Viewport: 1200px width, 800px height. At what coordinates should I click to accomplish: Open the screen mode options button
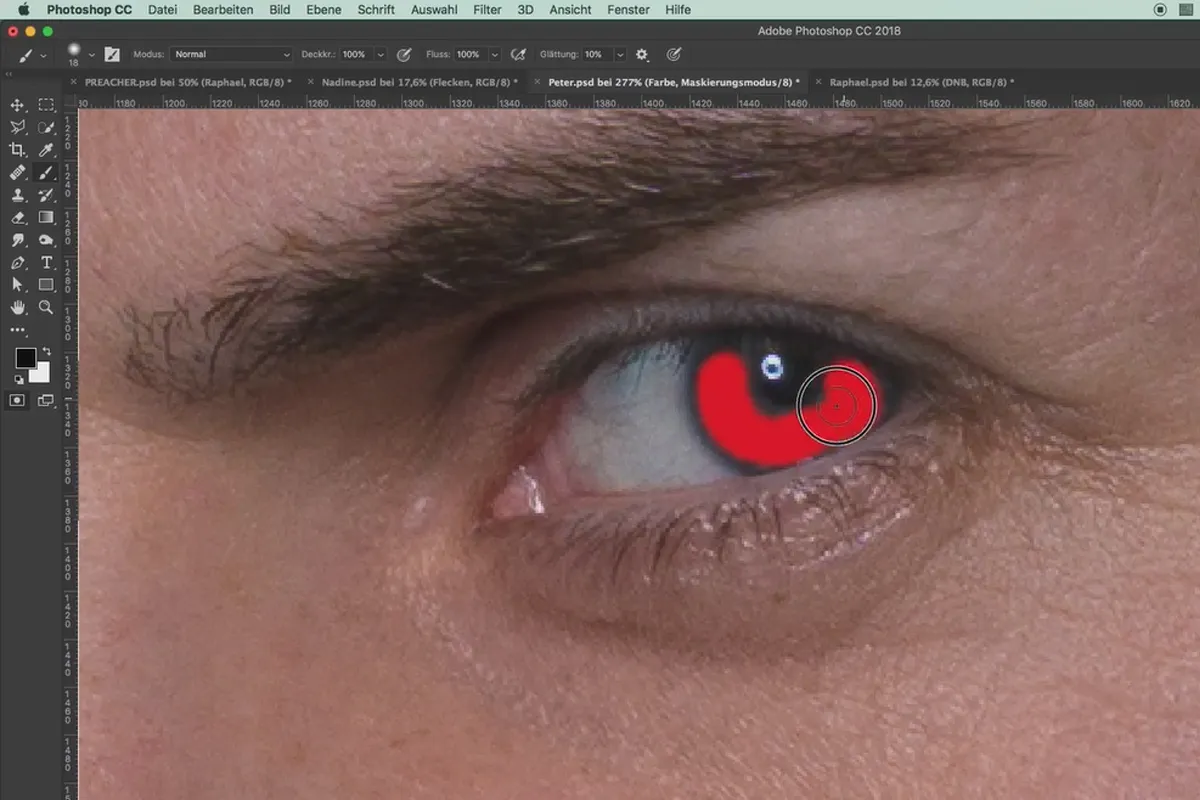click(x=46, y=400)
